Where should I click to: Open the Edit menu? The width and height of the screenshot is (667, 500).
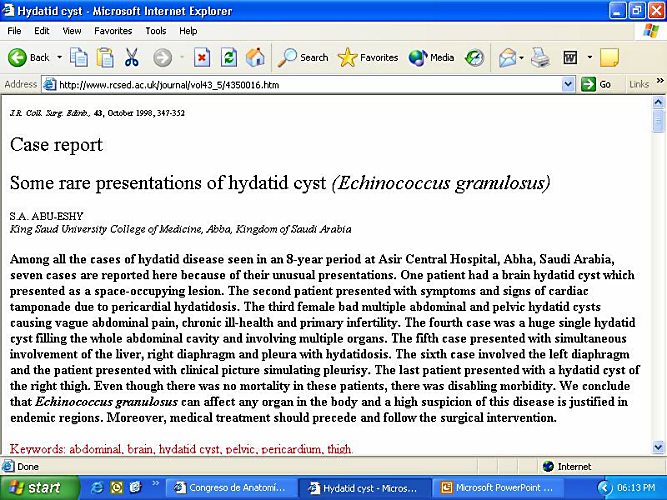pos(42,31)
